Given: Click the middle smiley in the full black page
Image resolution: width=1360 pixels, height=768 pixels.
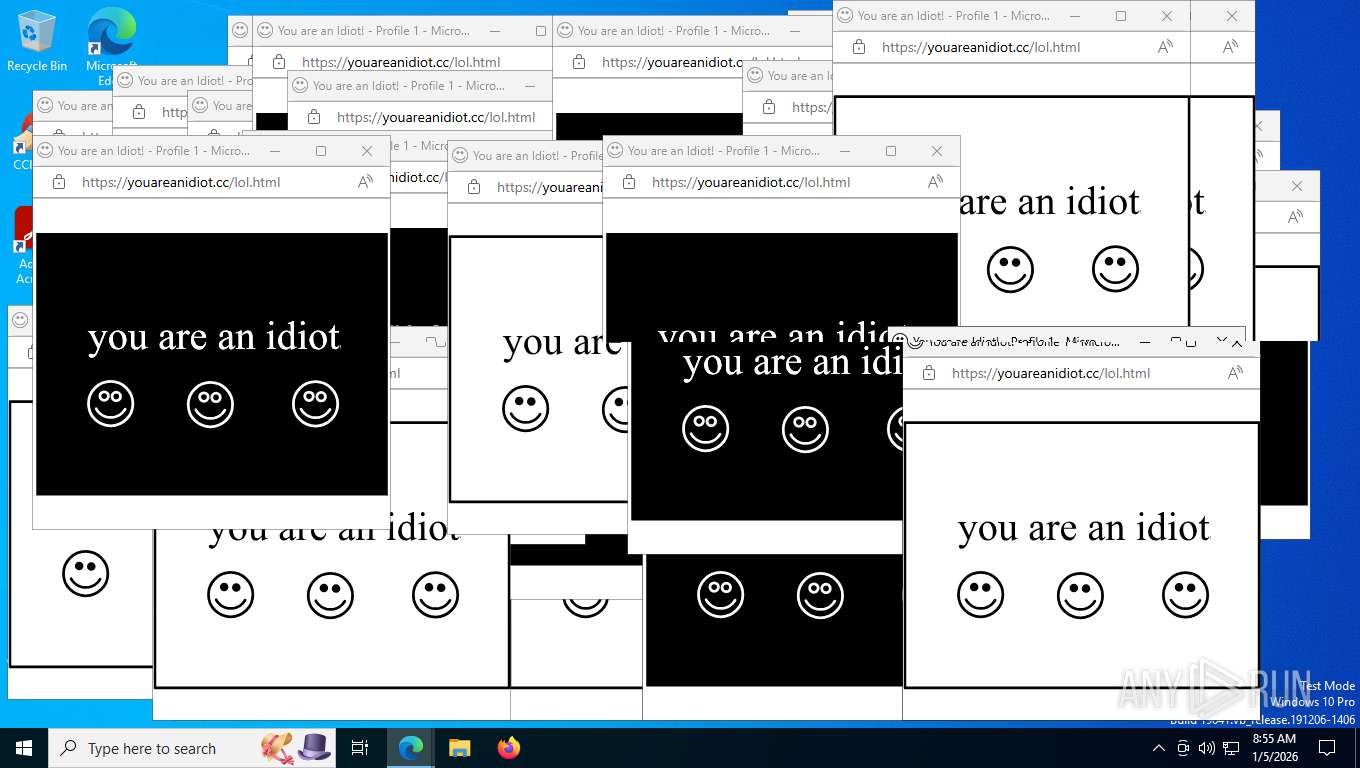Looking at the screenshot, I should [210, 404].
